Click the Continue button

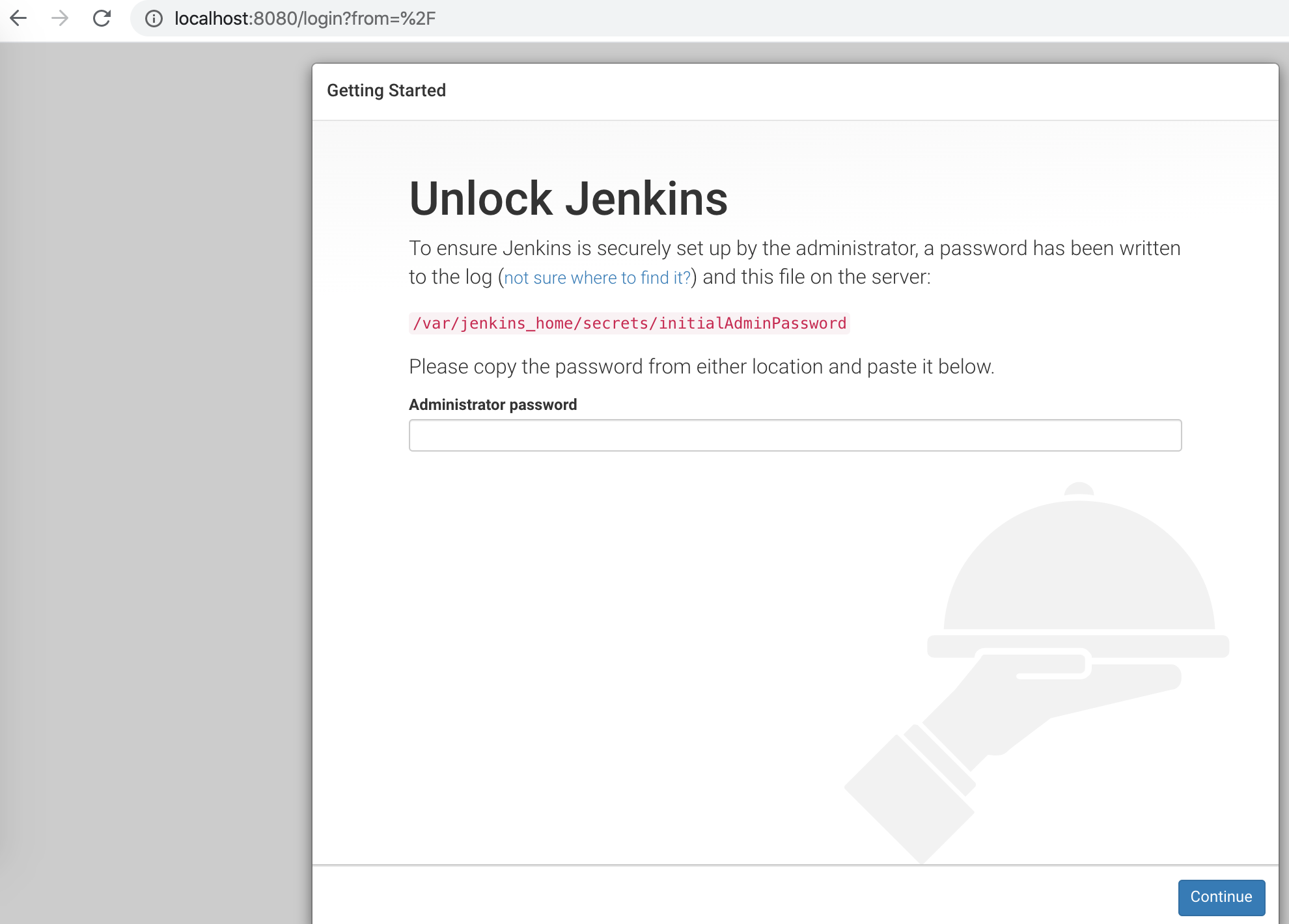pyautogui.click(x=1221, y=897)
